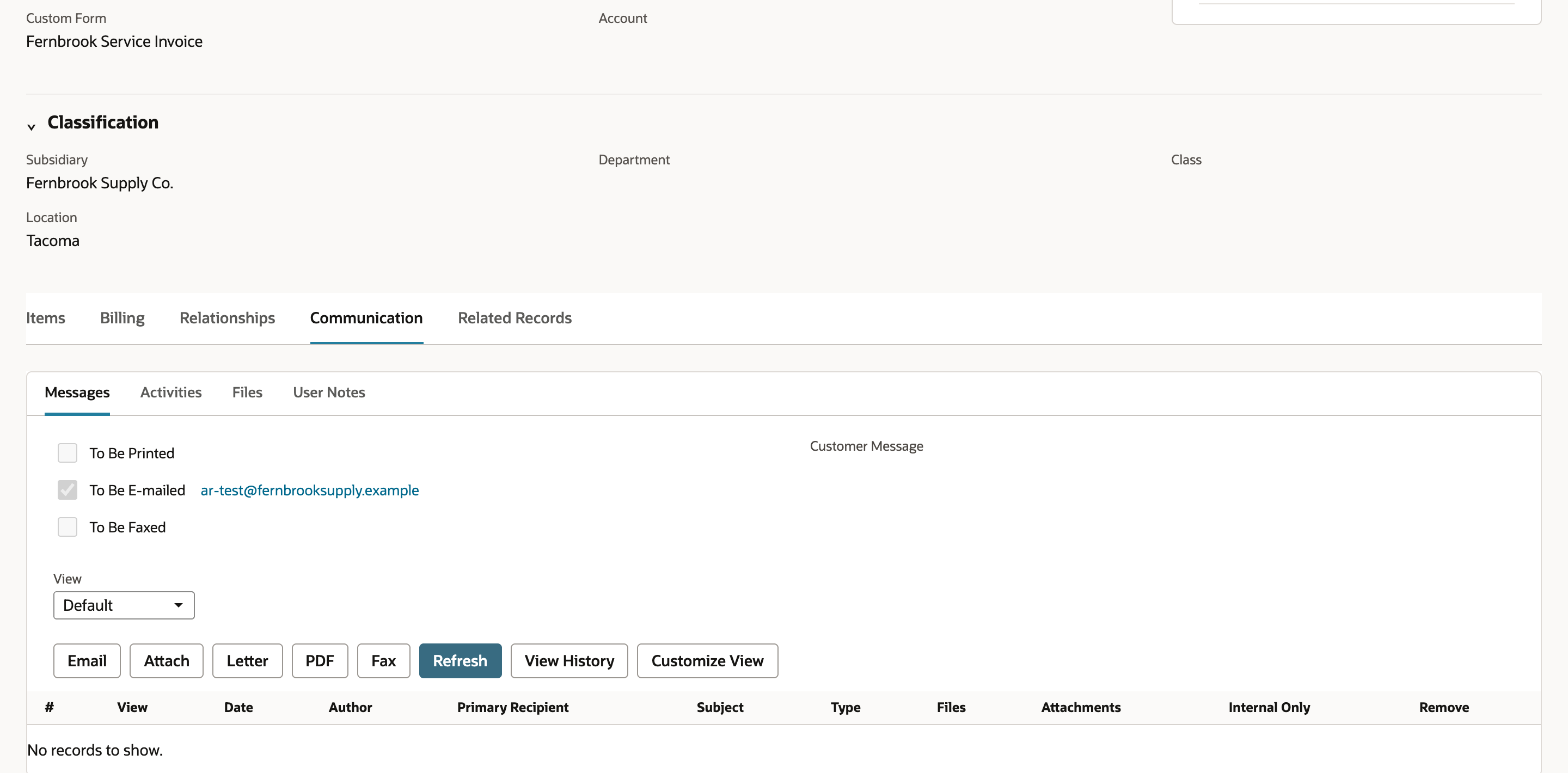This screenshot has height=773, width=1568.
Task: Sort by the Author column header
Action: pos(351,707)
